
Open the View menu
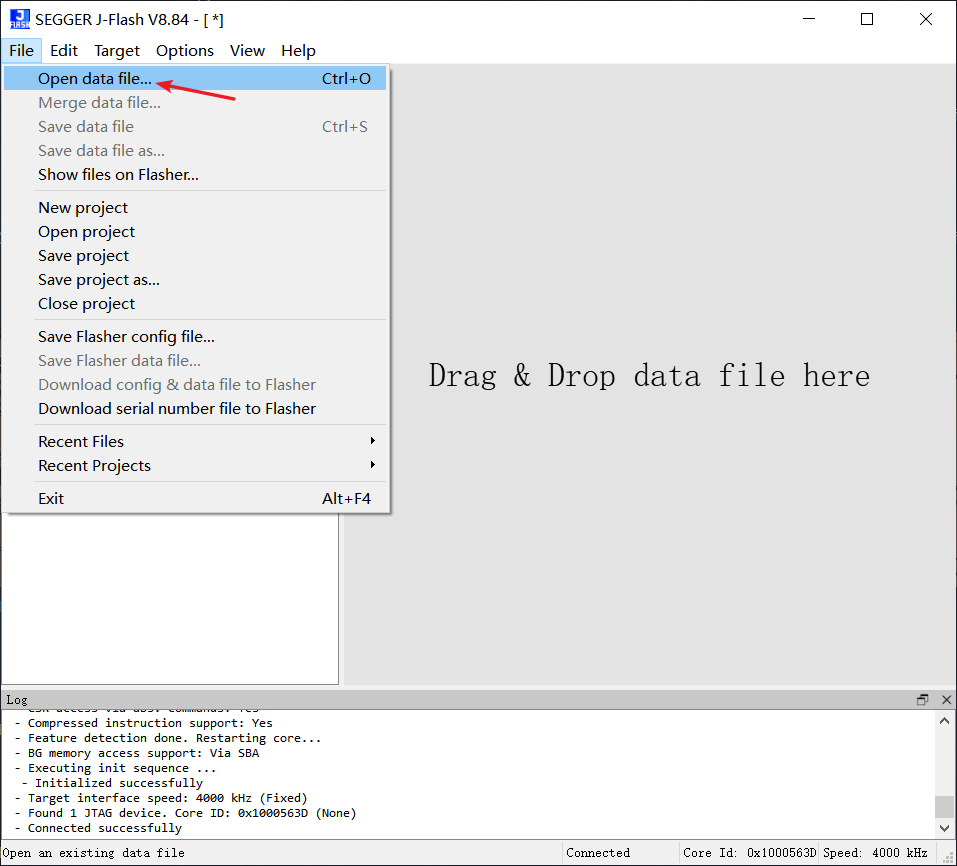click(x=247, y=51)
